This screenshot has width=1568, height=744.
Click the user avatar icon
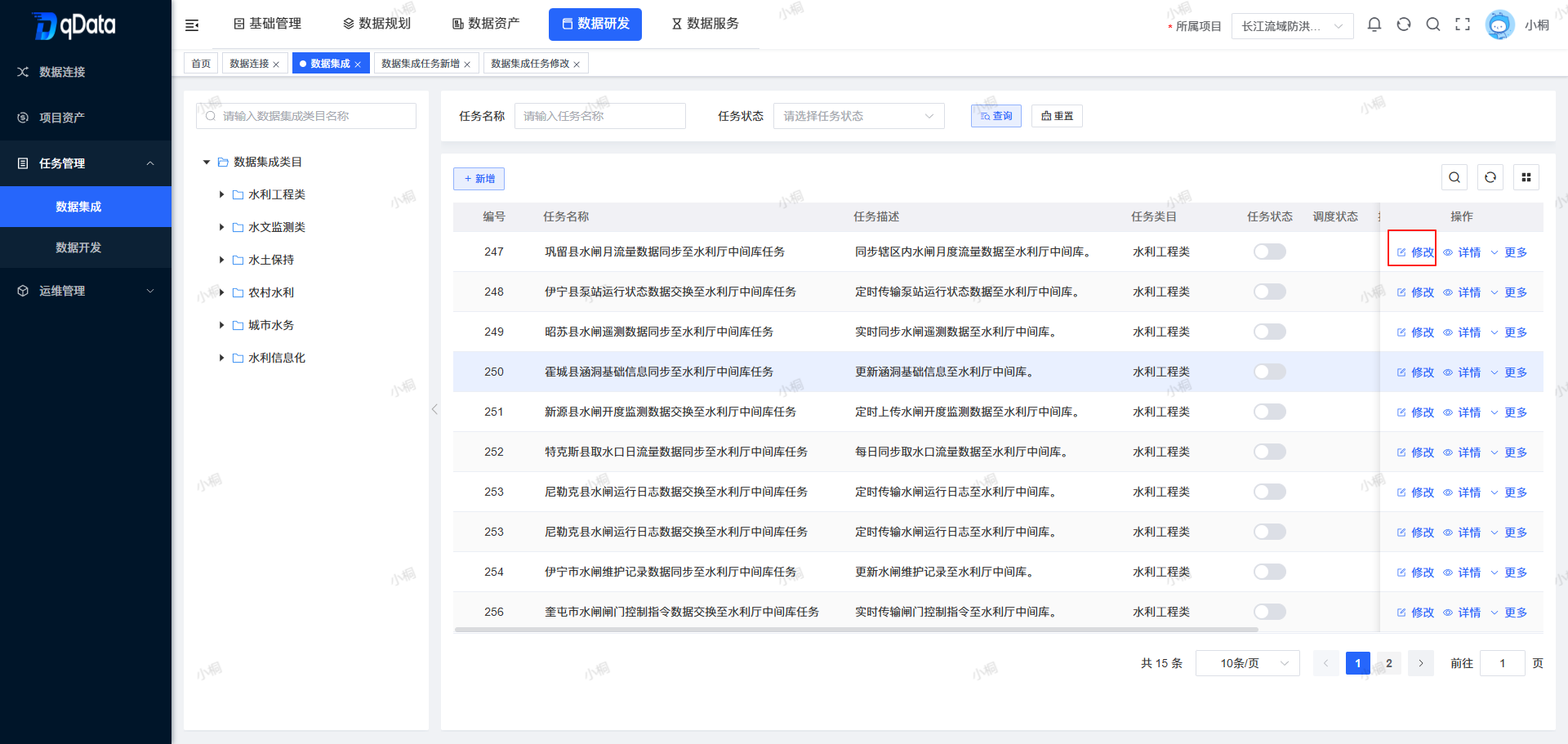coord(1499,25)
